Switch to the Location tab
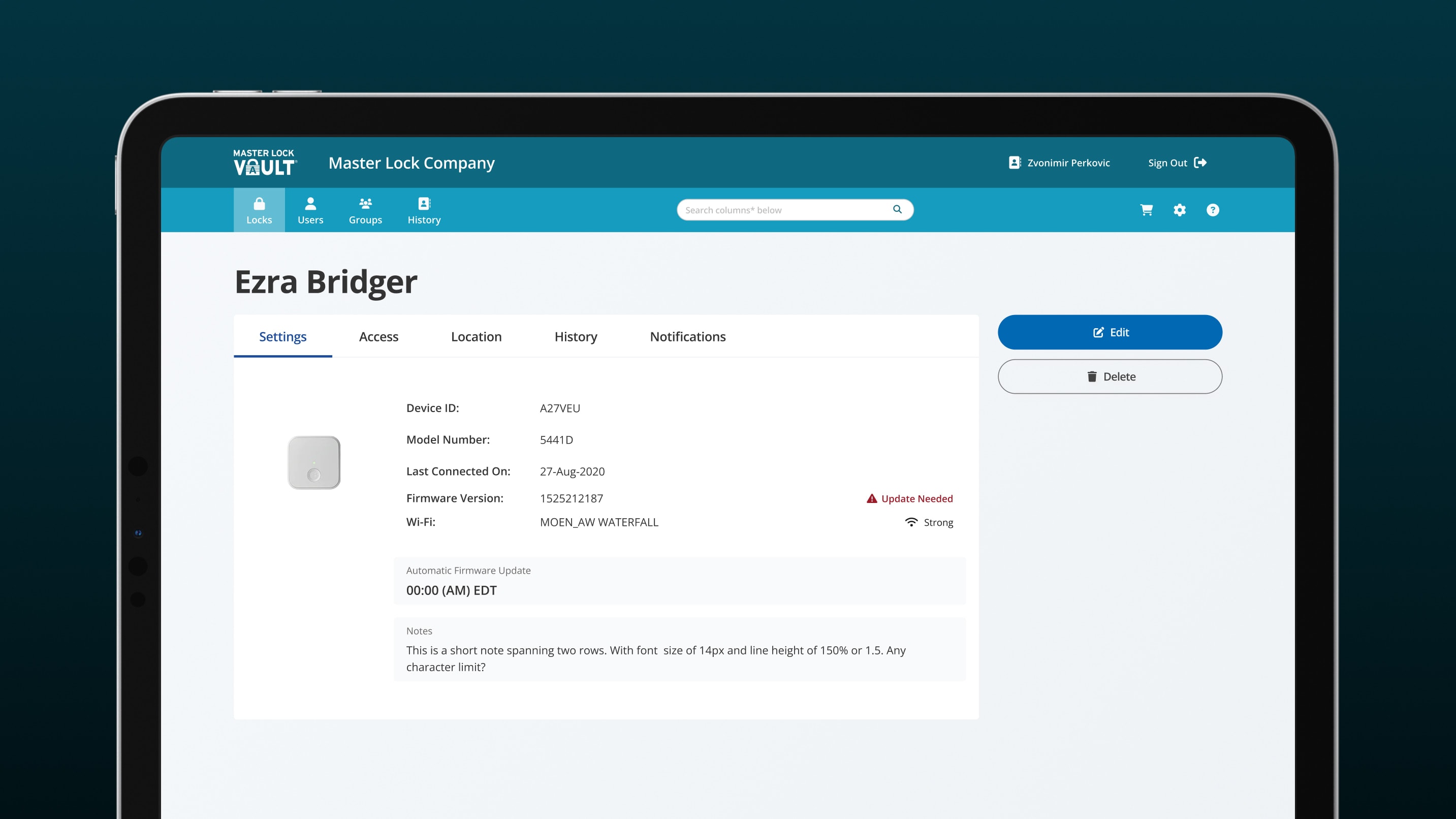 [476, 336]
